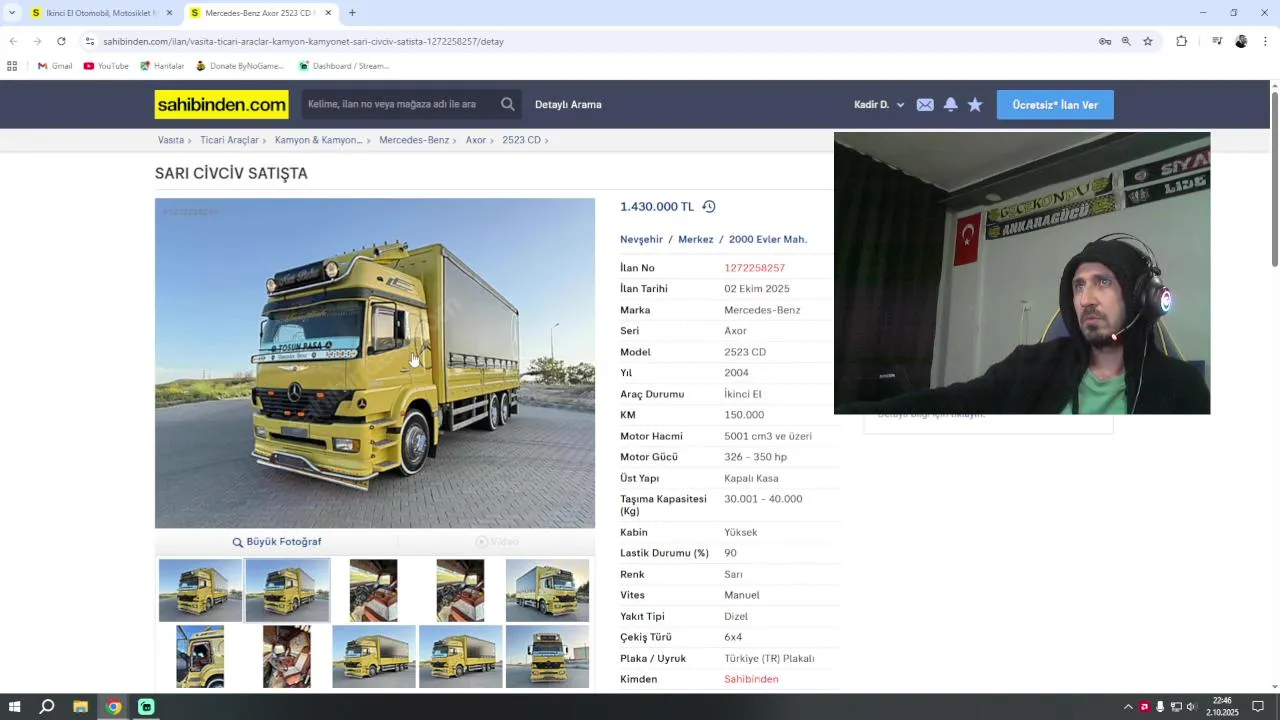Select third thumbnail showing cabin interior

tap(373, 590)
